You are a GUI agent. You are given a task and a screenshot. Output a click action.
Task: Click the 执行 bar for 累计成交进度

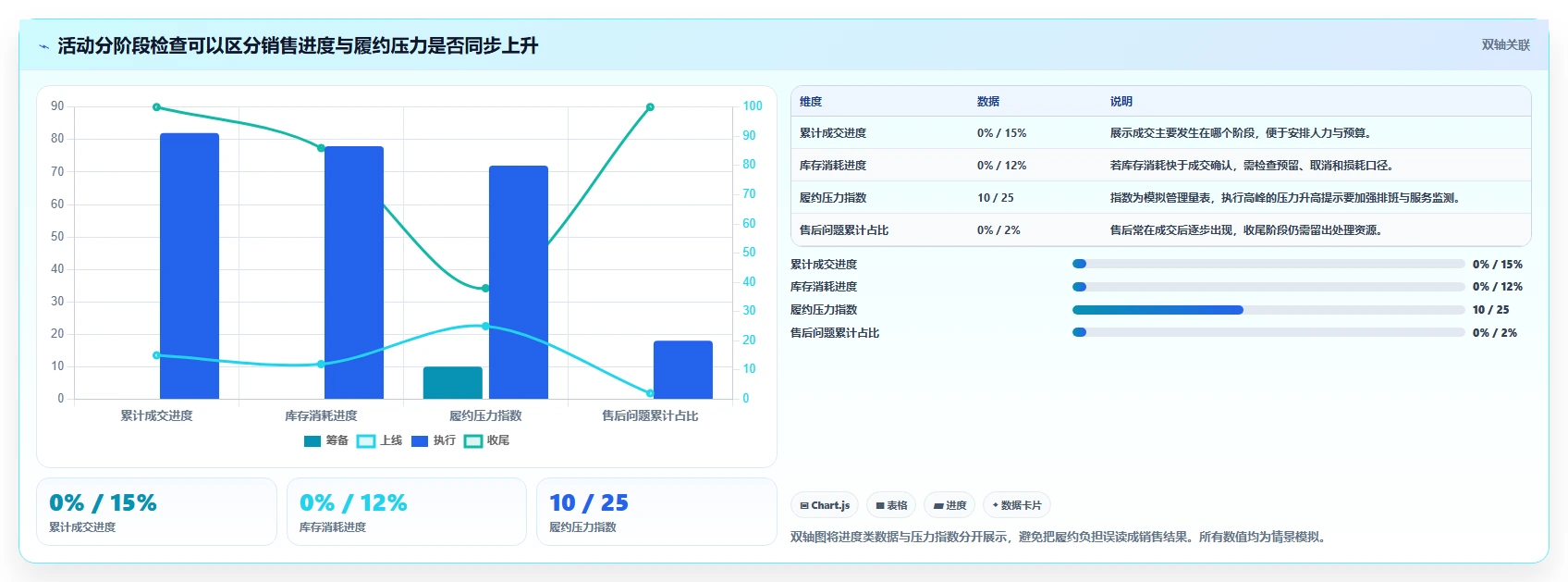tap(190, 266)
